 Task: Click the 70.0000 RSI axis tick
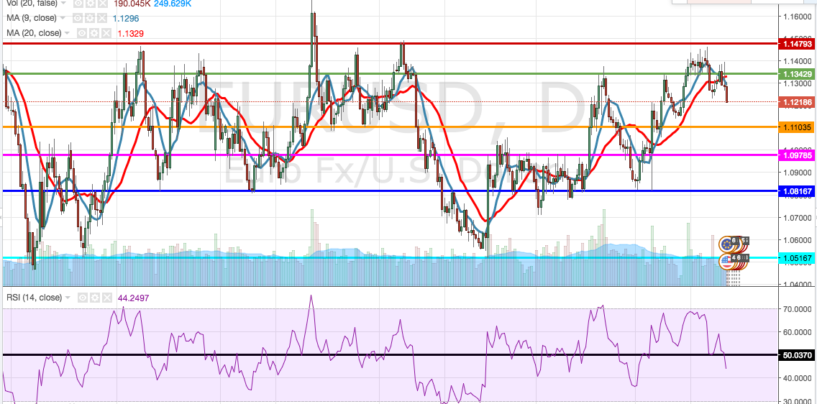point(797,309)
